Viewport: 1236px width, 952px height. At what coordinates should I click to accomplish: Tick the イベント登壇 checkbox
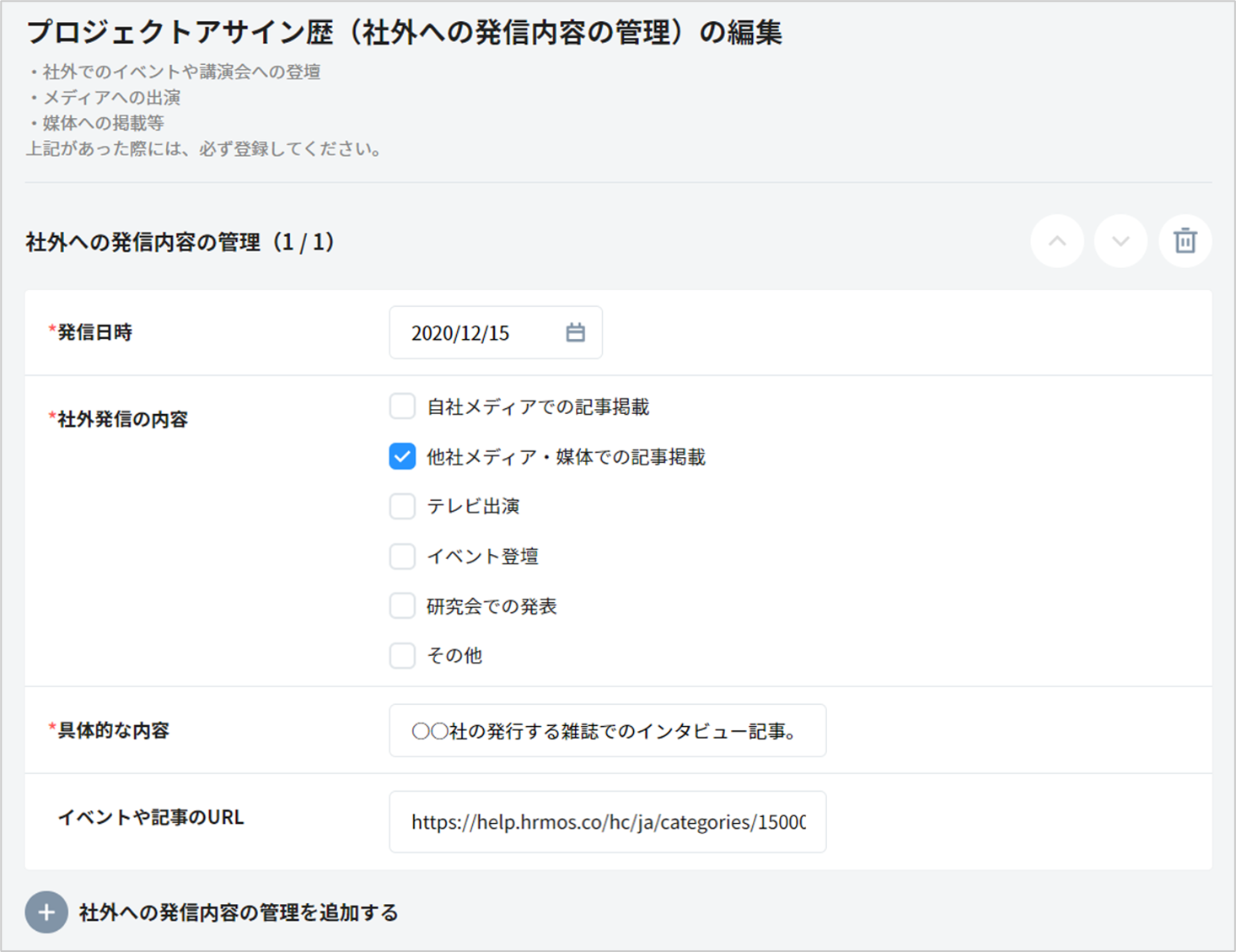coord(402,556)
